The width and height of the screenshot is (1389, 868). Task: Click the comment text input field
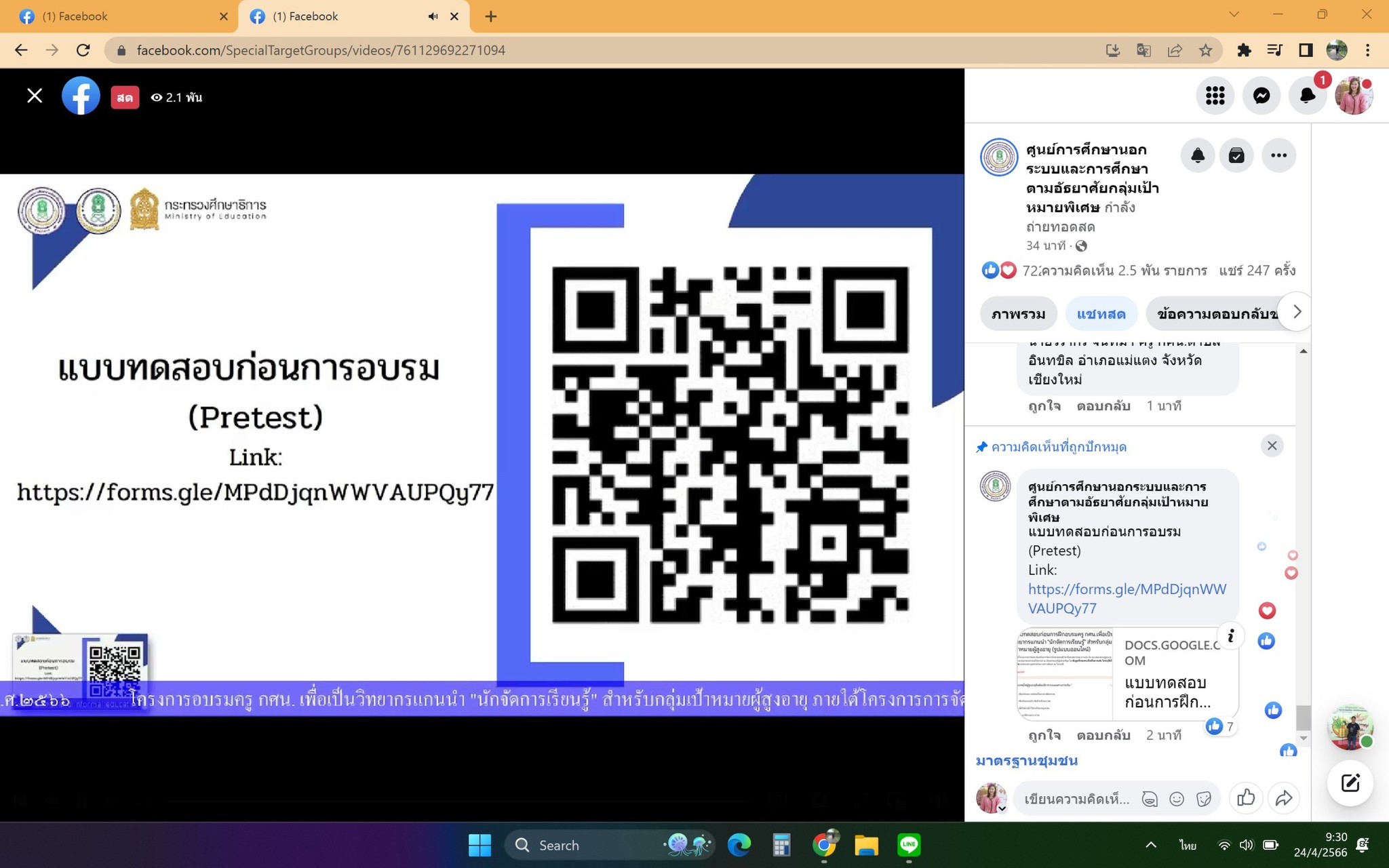1077,799
